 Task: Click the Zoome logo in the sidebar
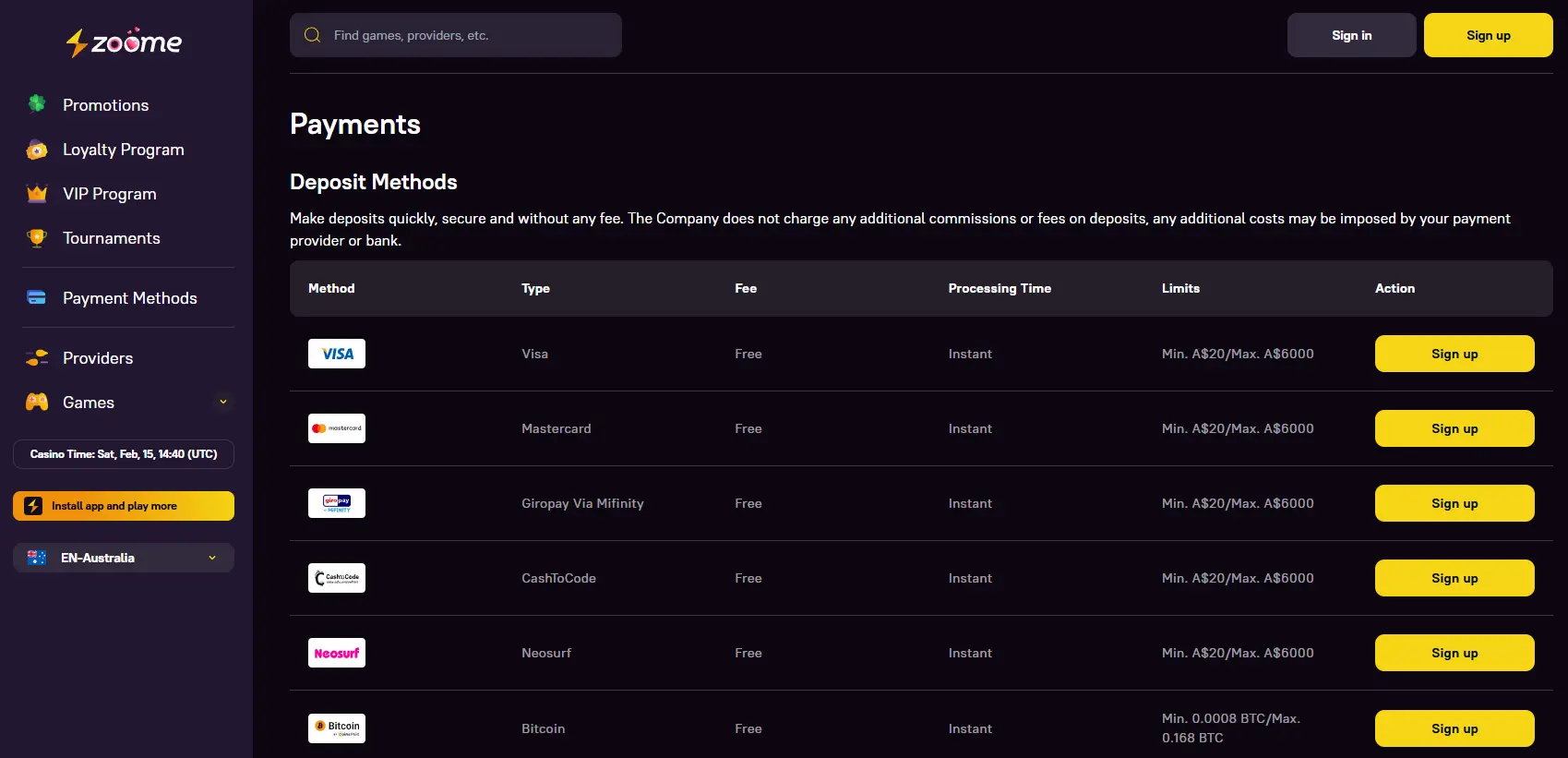[124, 42]
